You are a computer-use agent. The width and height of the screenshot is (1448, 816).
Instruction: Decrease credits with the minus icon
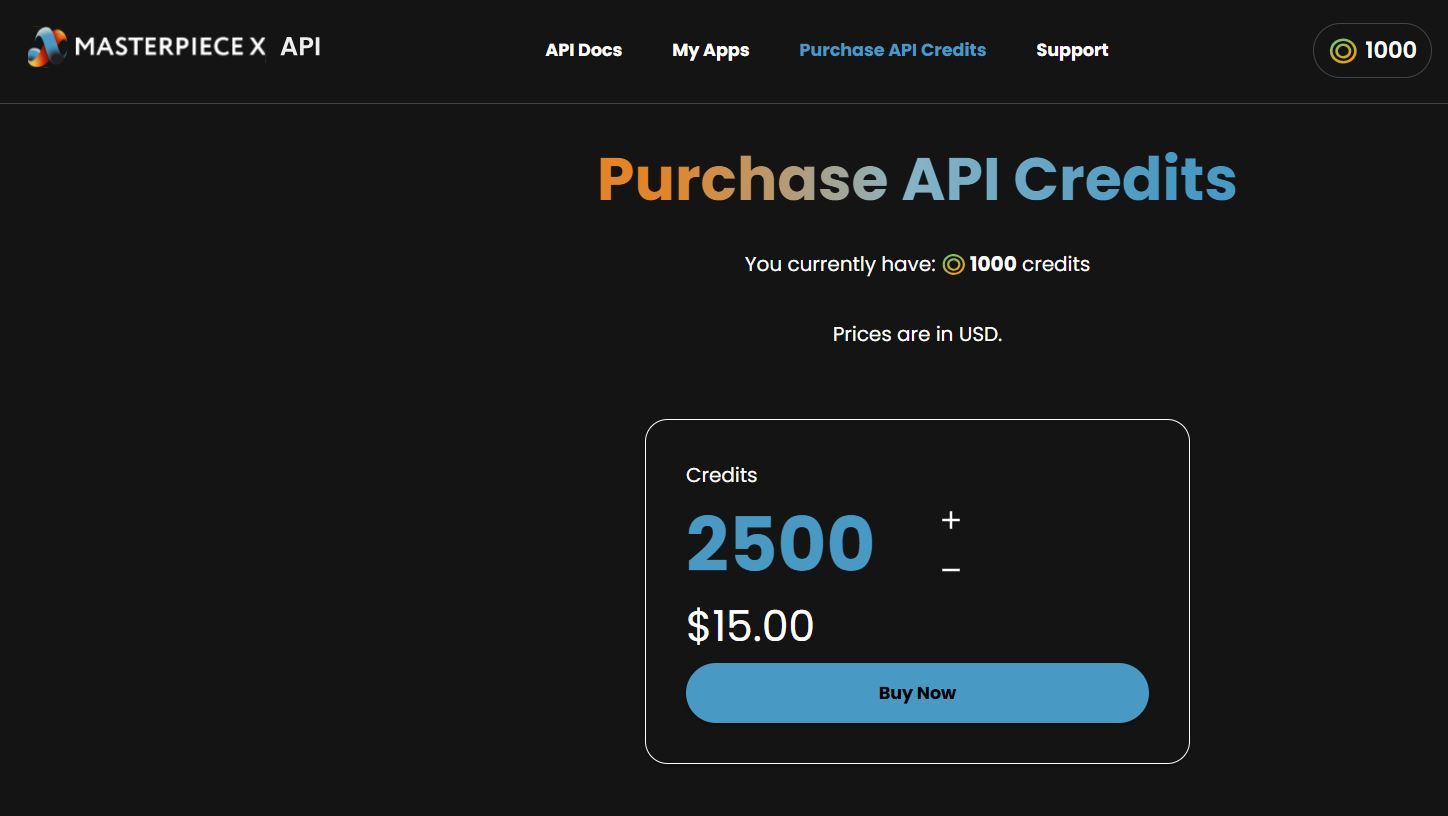[x=951, y=570]
